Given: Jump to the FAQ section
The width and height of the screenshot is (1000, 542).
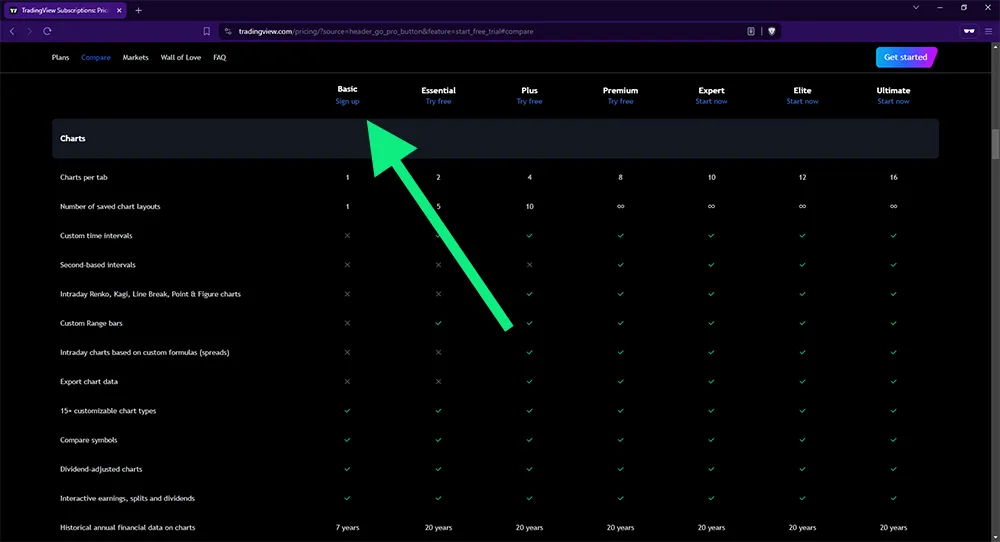Looking at the screenshot, I should [219, 57].
